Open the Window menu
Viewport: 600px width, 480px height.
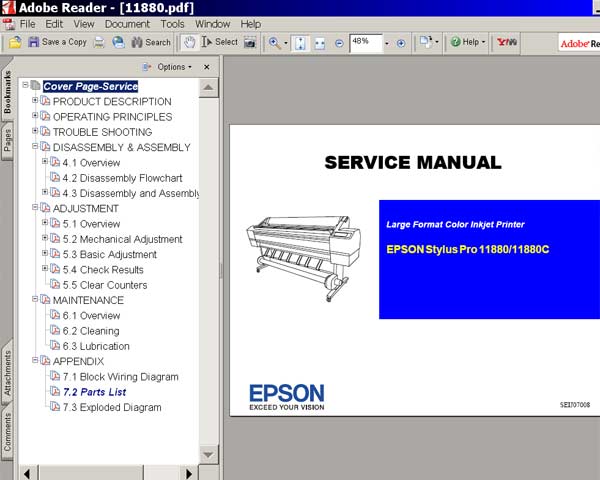point(212,24)
